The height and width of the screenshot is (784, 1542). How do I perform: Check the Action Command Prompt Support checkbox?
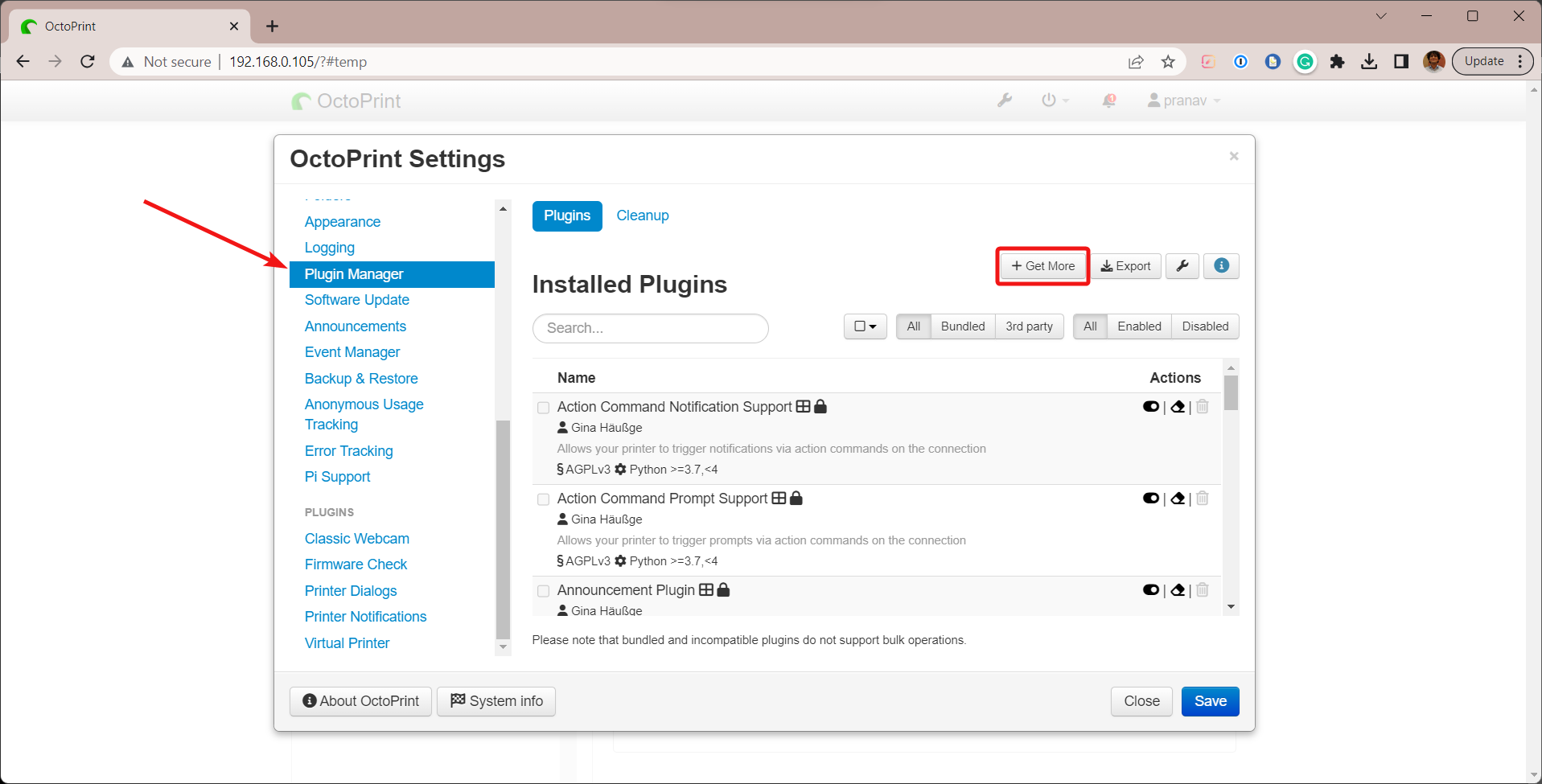click(544, 499)
